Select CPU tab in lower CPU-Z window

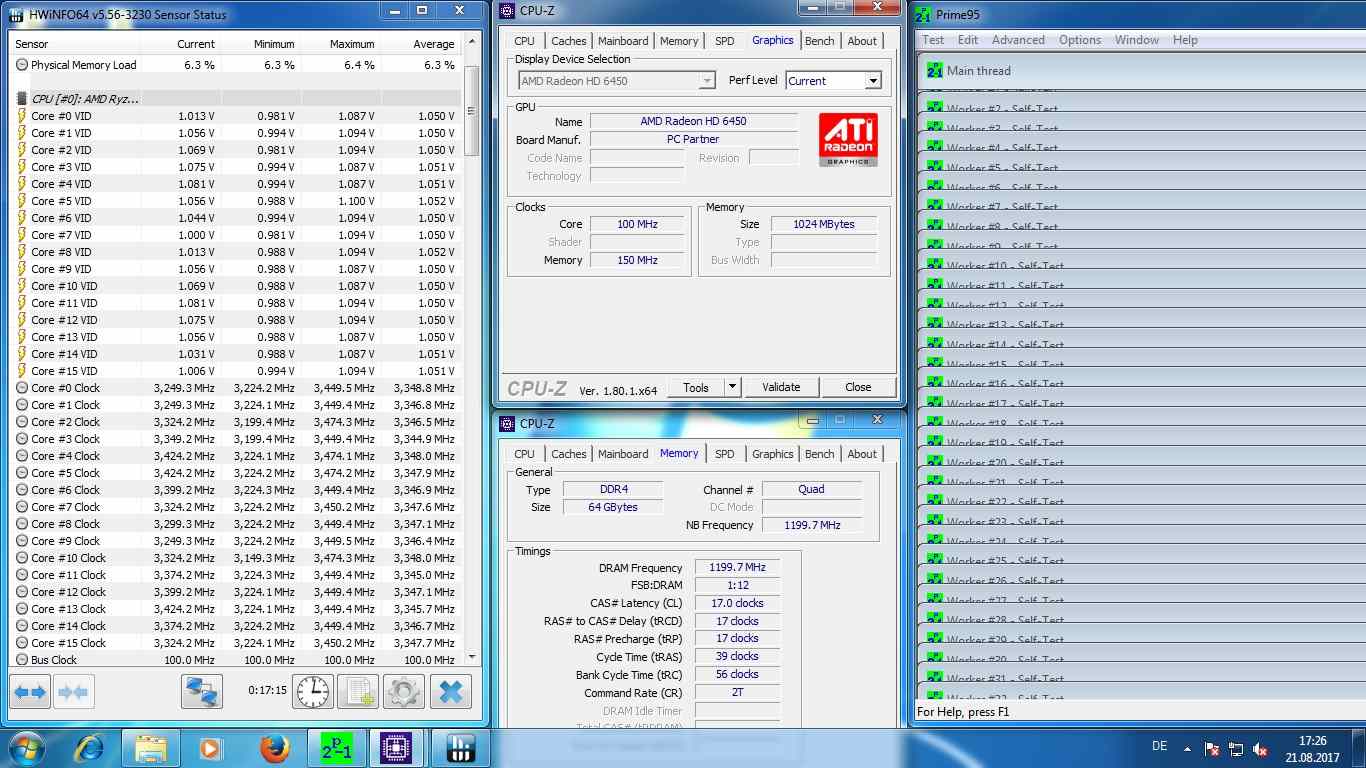point(525,454)
